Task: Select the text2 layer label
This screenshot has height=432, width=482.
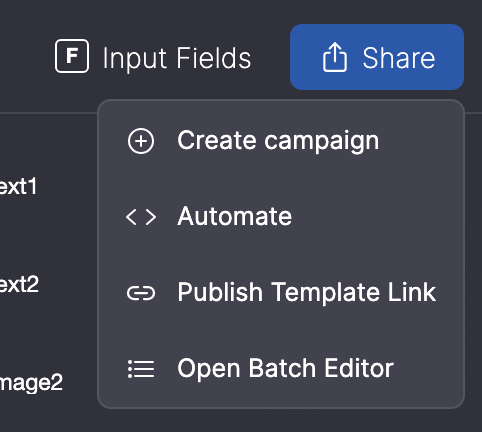Action: tap(19, 284)
